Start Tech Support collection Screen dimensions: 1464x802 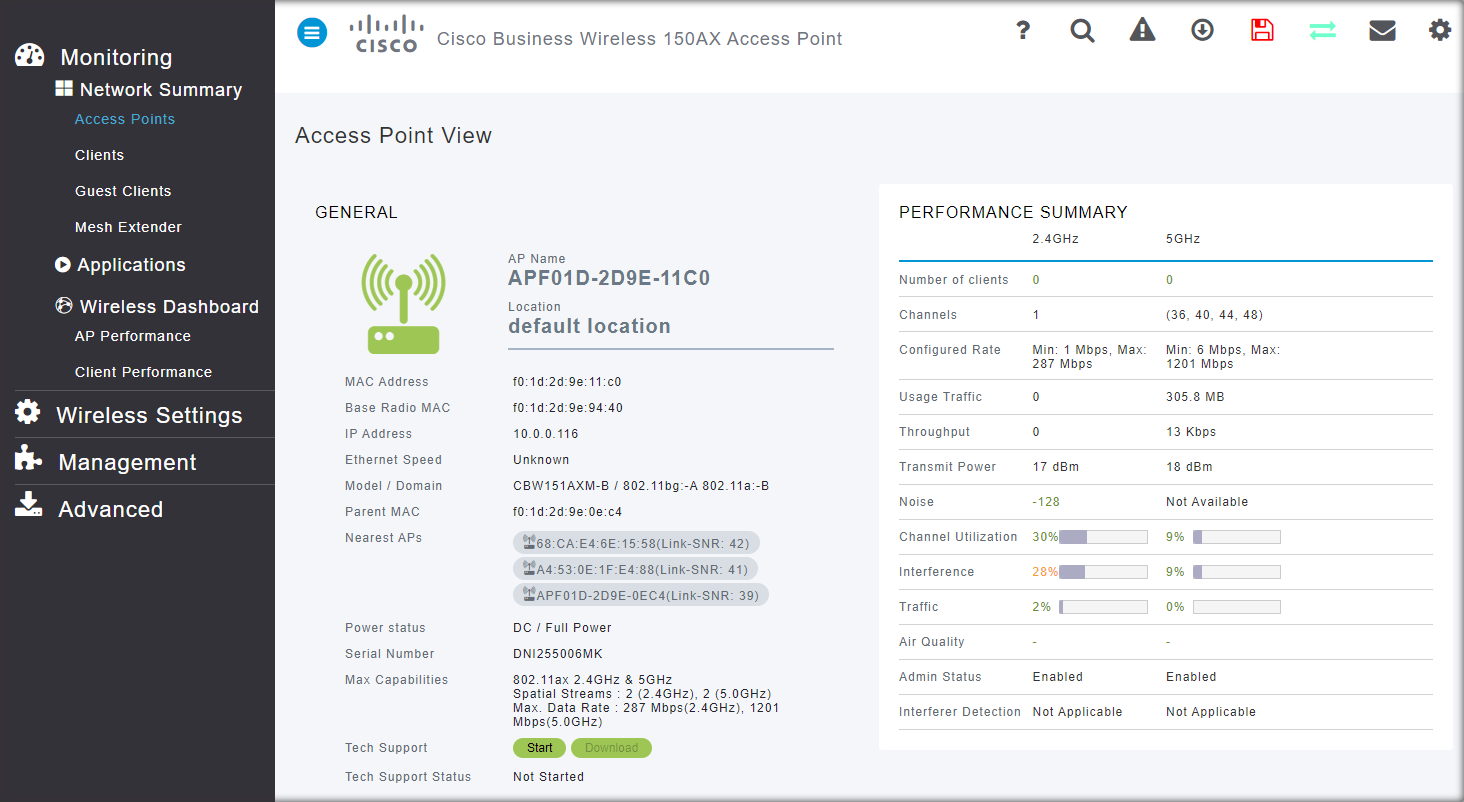[539, 747]
